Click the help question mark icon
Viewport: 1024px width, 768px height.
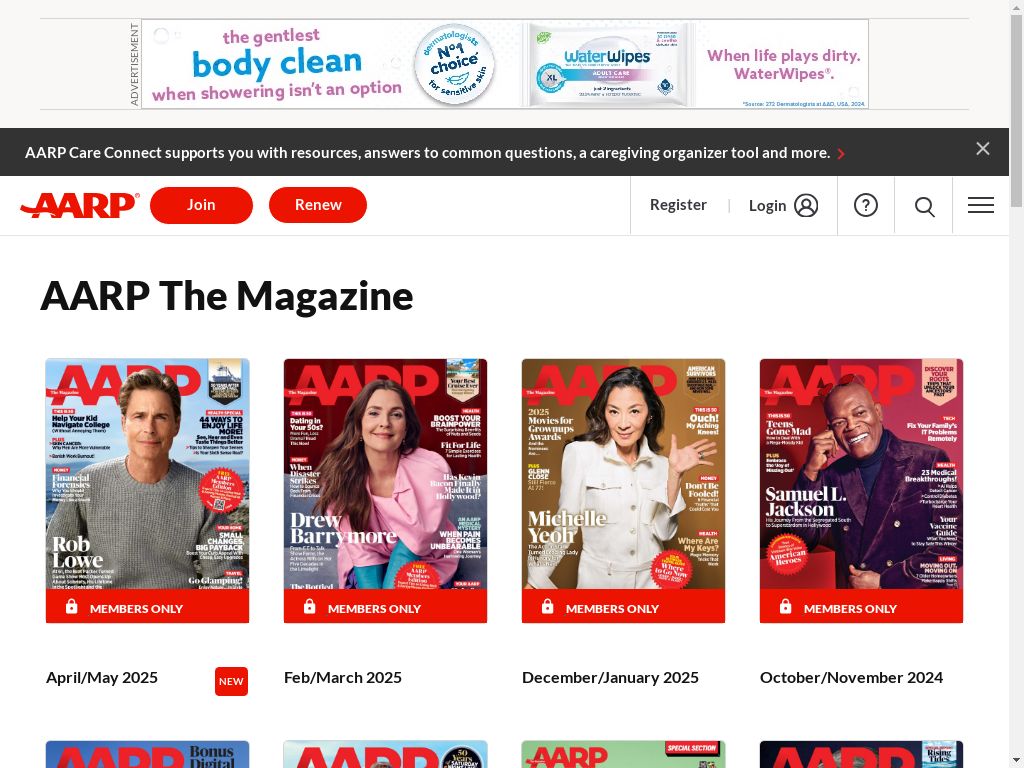(866, 205)
